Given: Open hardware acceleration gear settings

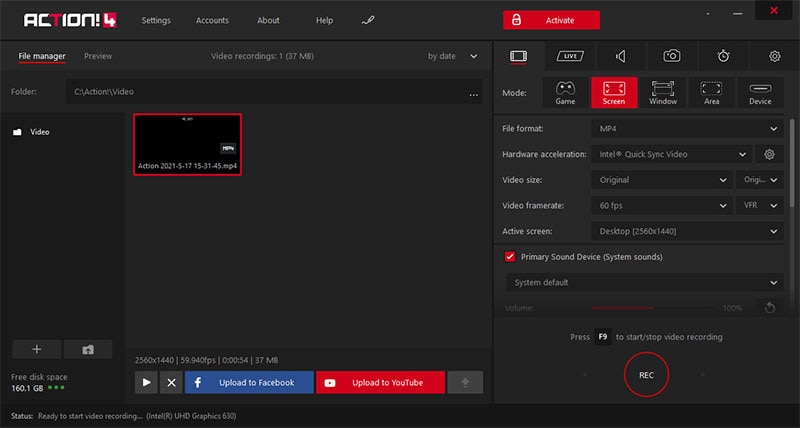Looking at the screenshot, I should pyautogui.click(x=769, y=154).
